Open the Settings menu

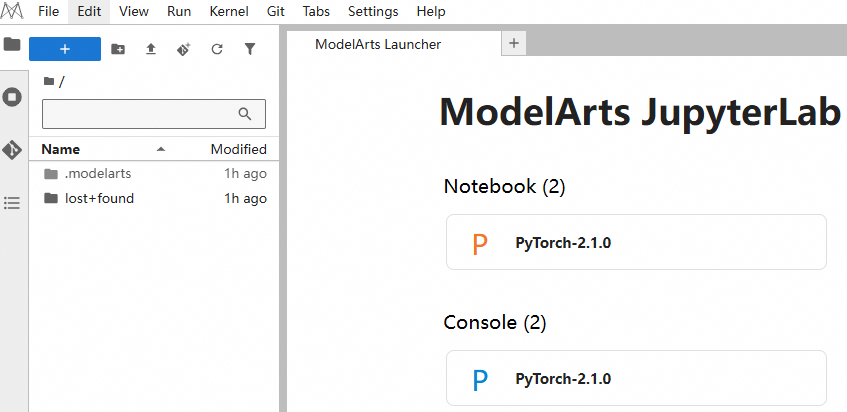coord(373,11)
